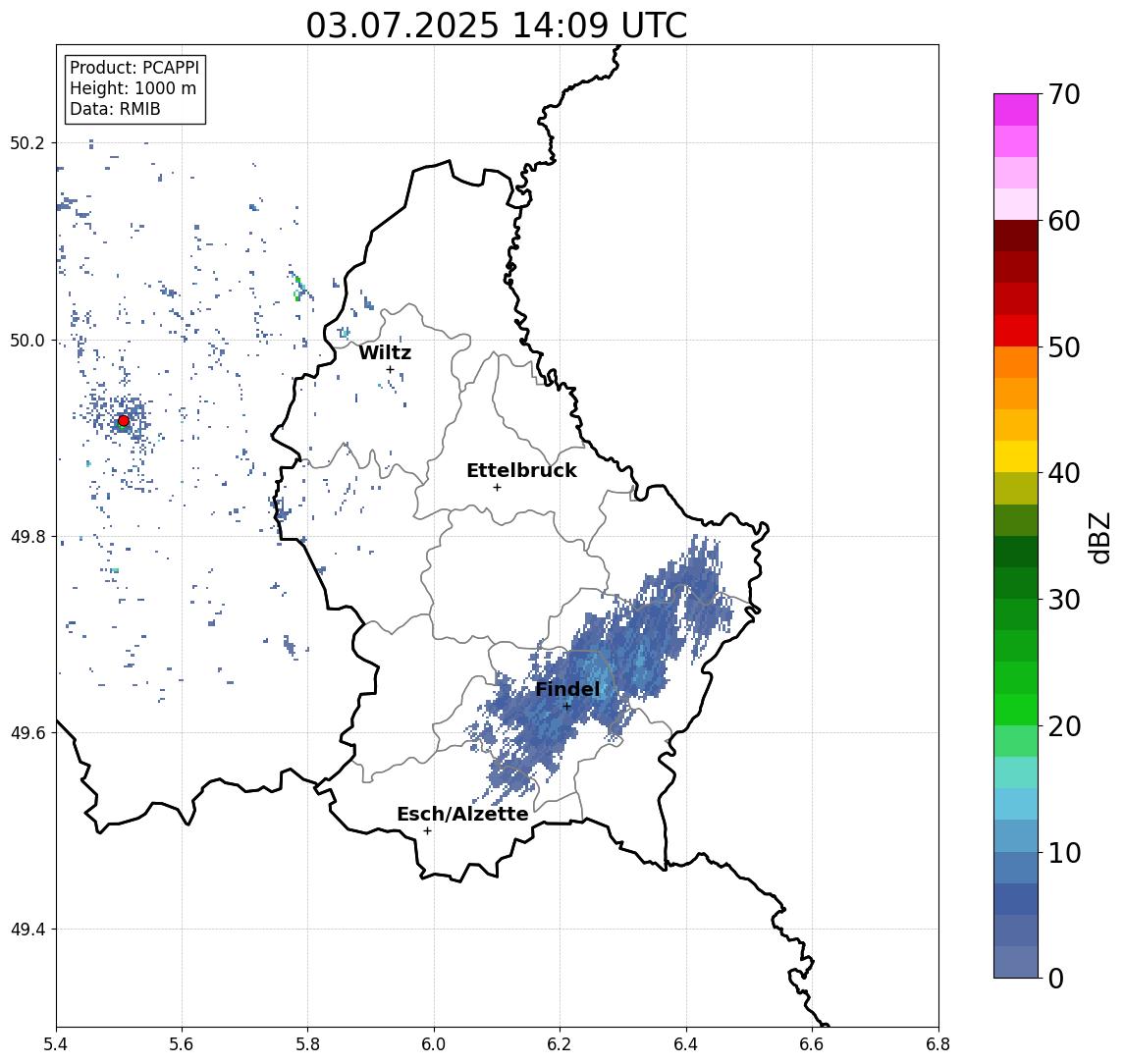Click the latitude tick label 49.4
The height and width of the screenshot is (1064, 1124).
click(x=27, y=930)
